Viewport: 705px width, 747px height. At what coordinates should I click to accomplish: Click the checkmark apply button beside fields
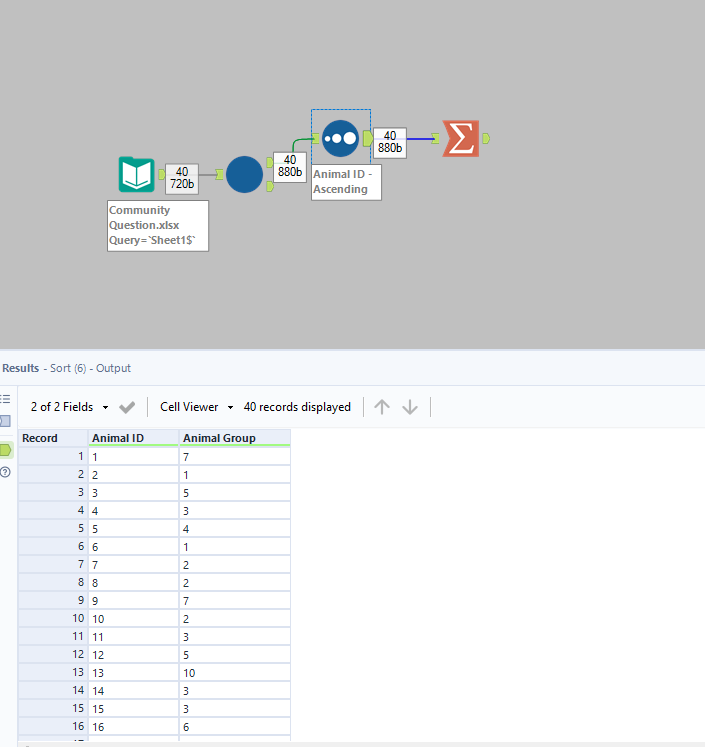127,407
